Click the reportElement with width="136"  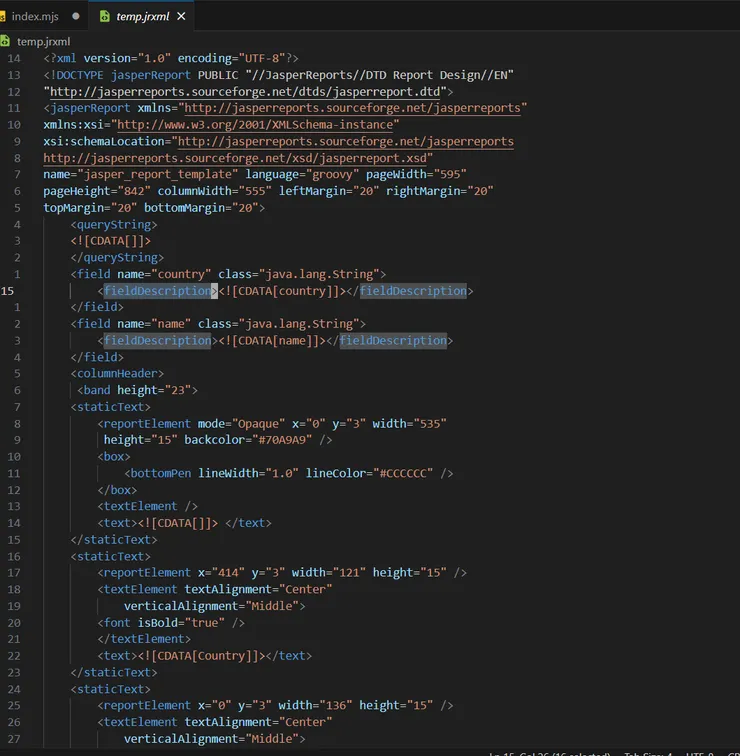(275, 705)
